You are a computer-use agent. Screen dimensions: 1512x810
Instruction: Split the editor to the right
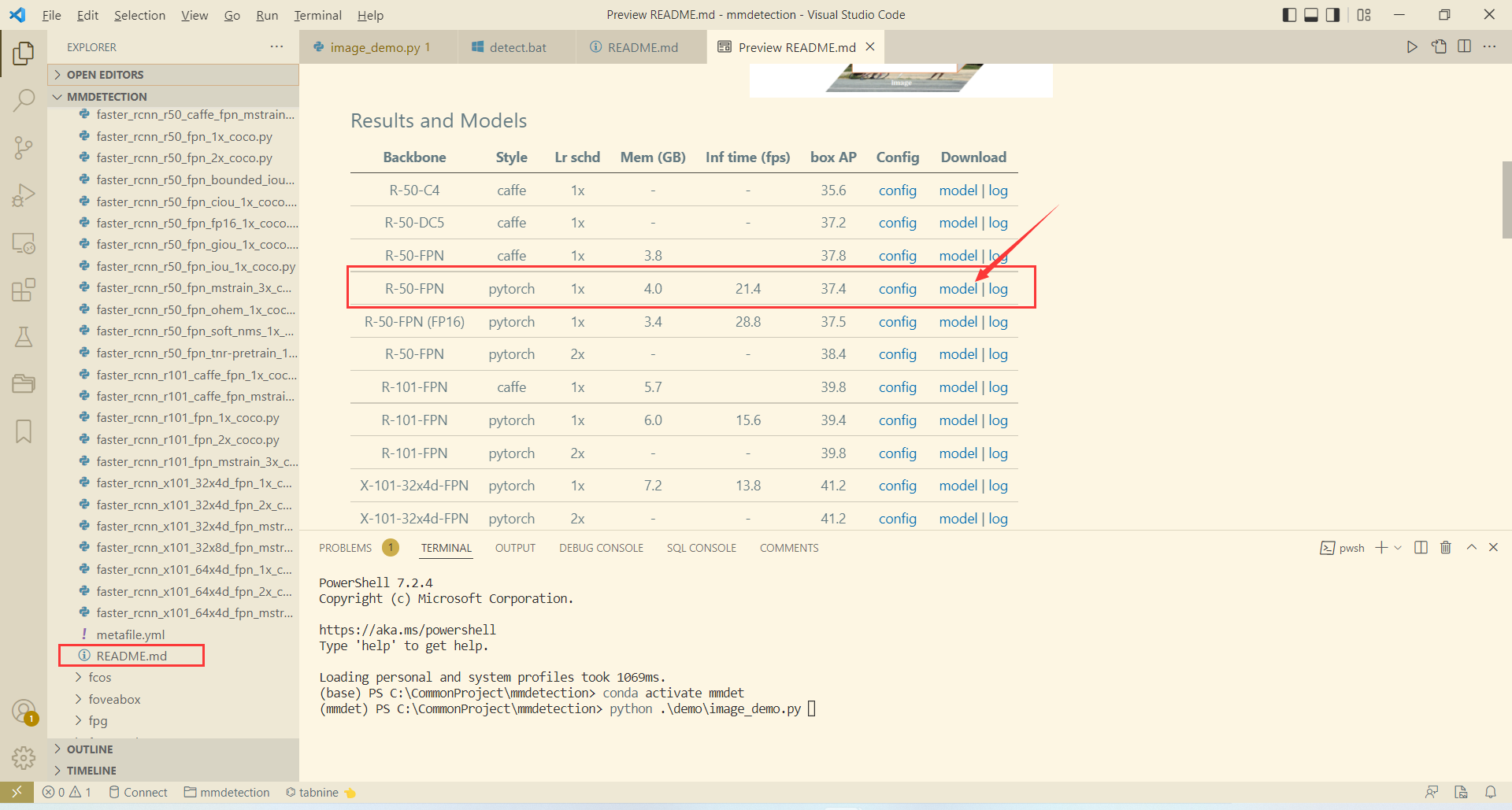(1464, 47)
